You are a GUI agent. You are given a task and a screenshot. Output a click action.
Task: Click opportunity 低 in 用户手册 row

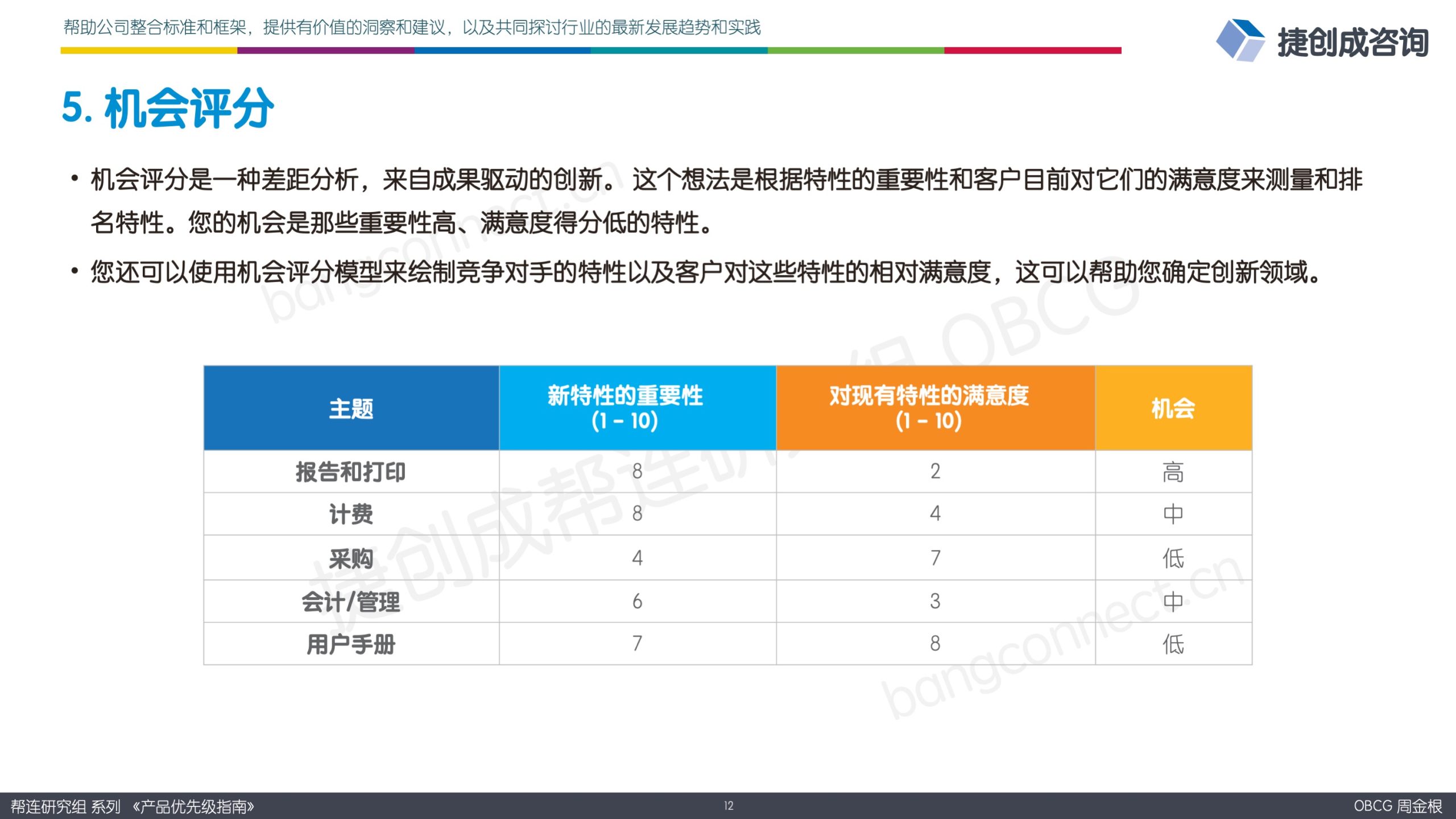coord(1173,644)
